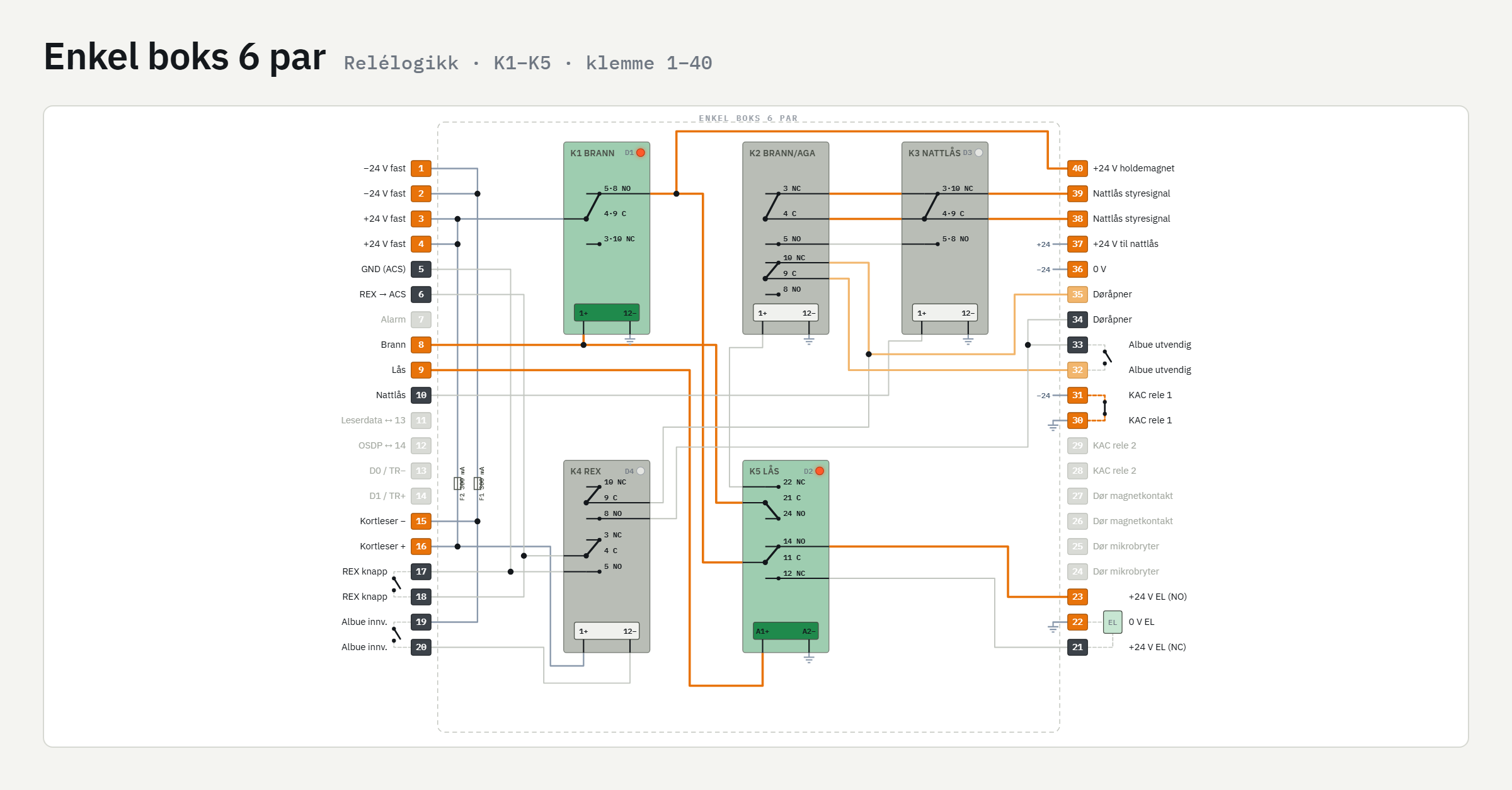Image resolution: width=1512 pixels, height=790 pixels.
Task: Click the KAC rele 1 contact symbol
Action: (x=1104, y=408)
